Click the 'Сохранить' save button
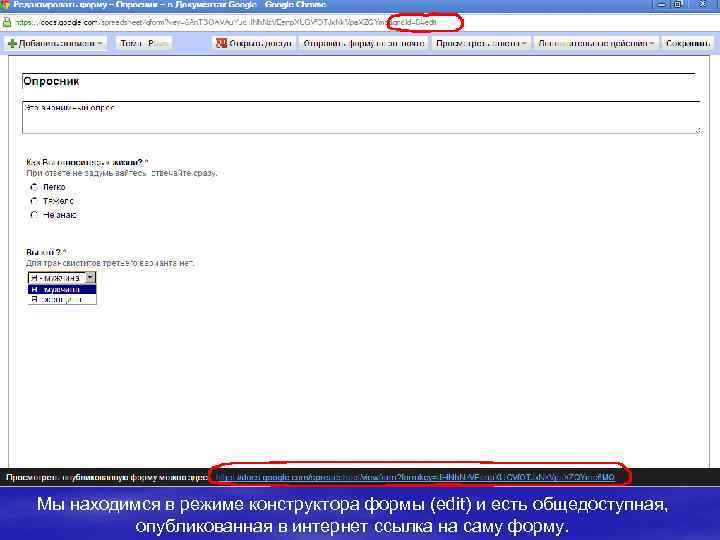Image resolution: width=720 pixels, height=540 pixels. click(687, 44)
